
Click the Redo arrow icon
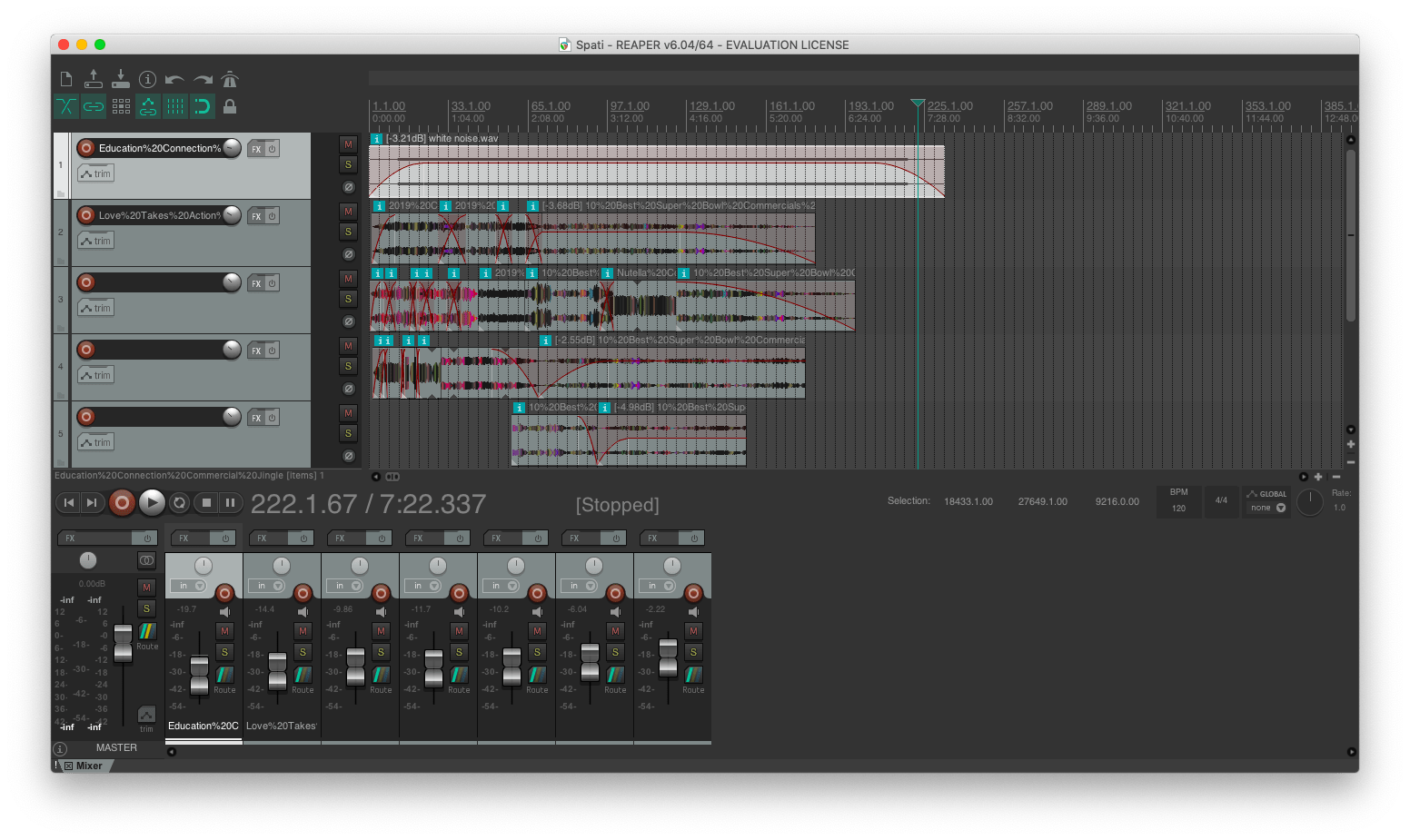point(203,79)
